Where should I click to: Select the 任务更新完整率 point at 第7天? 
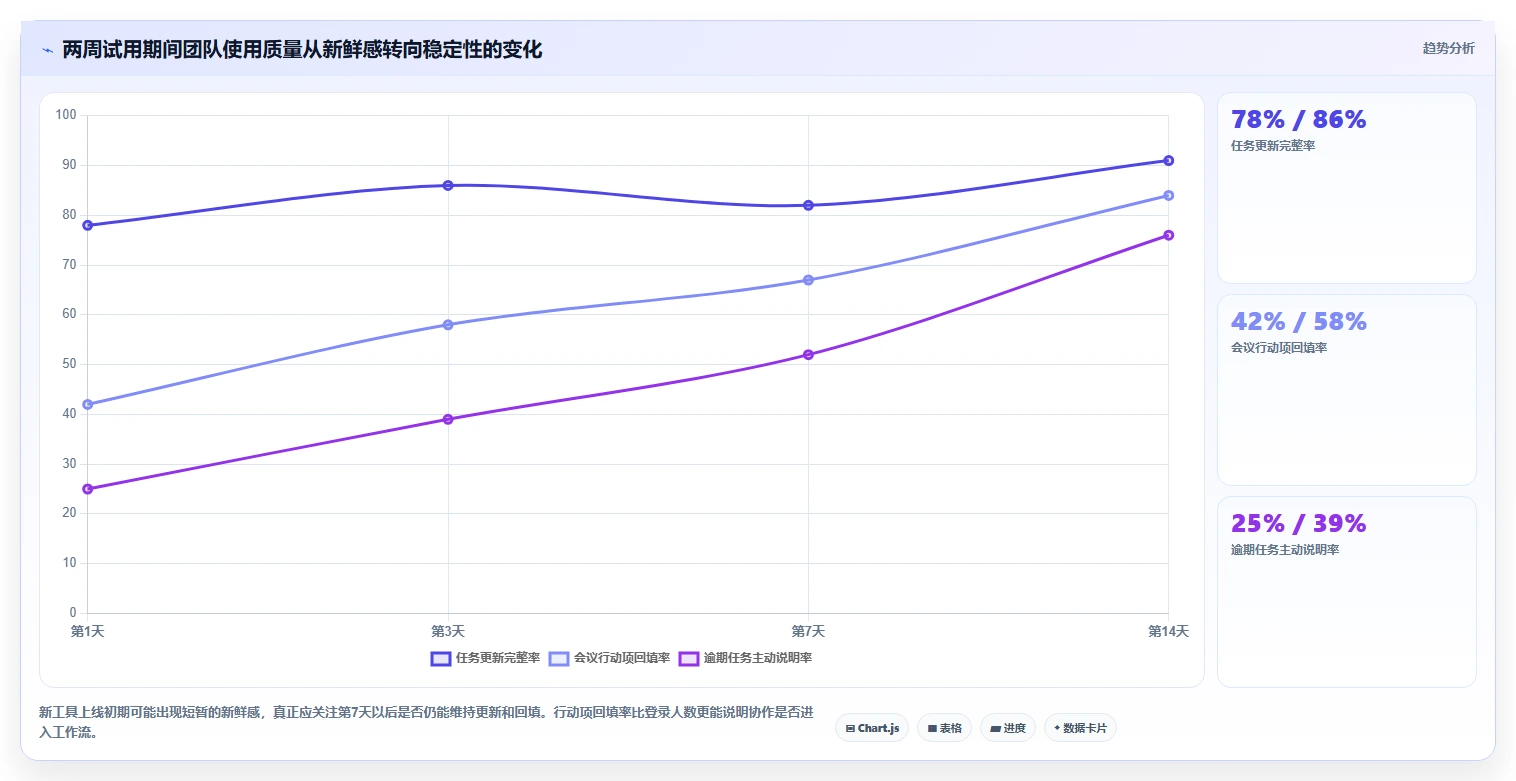click(808, 205)
